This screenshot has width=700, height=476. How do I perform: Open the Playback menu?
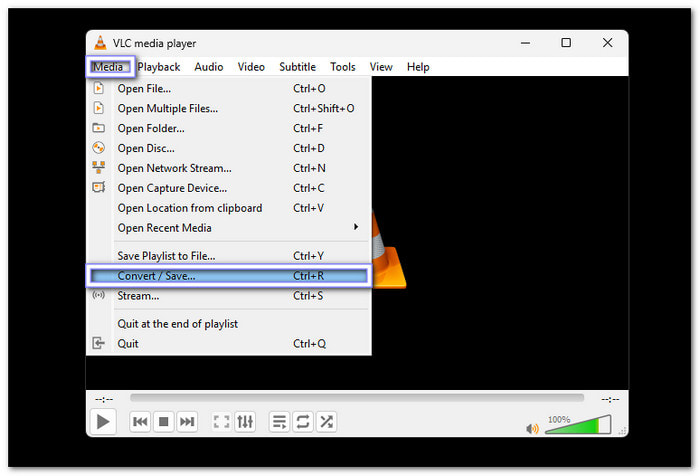159,67
